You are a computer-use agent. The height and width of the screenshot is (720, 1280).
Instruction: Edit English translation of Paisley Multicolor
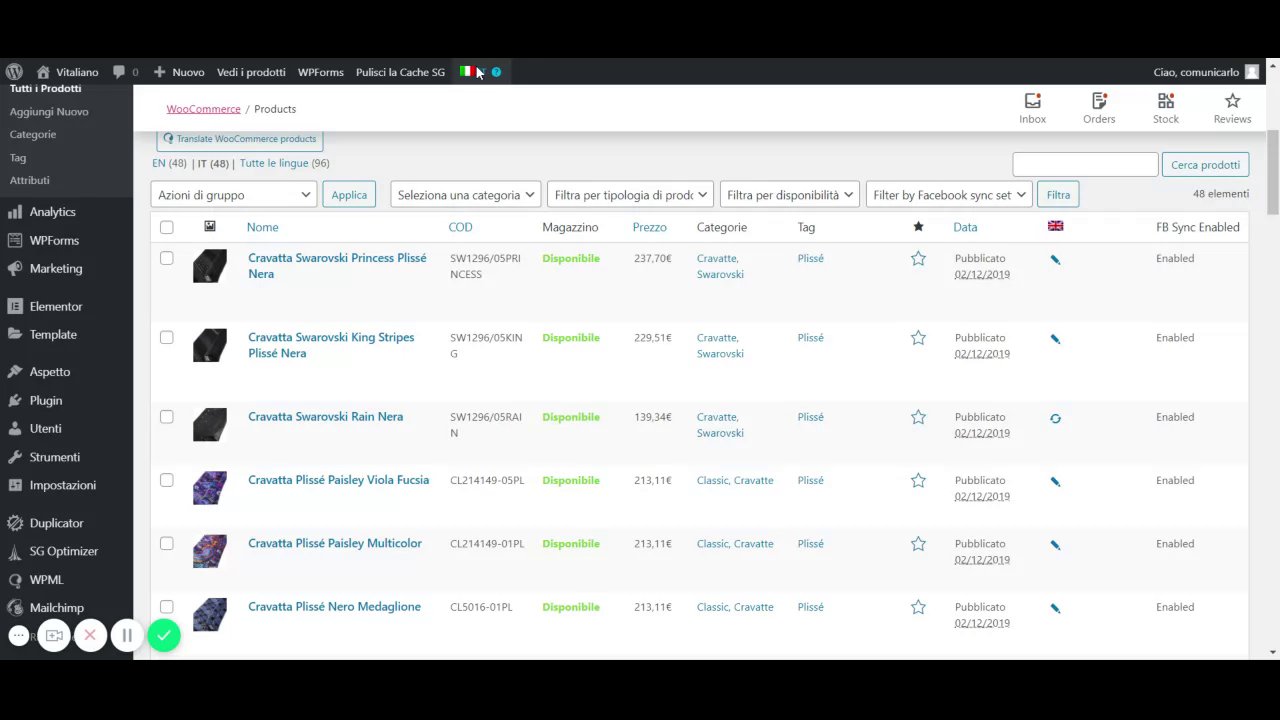(x=1055, y=545)
